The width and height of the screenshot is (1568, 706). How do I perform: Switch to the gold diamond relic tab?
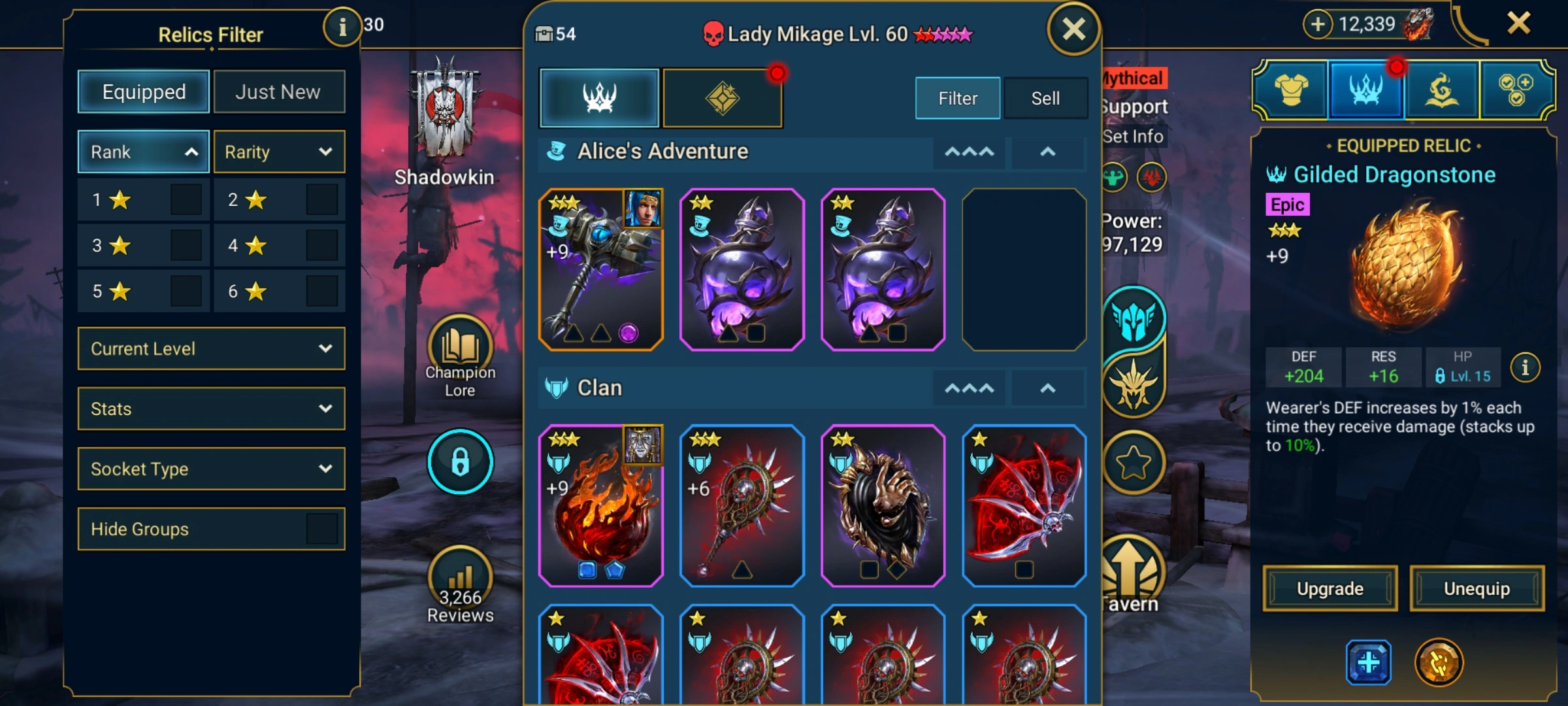coord(722,98)
